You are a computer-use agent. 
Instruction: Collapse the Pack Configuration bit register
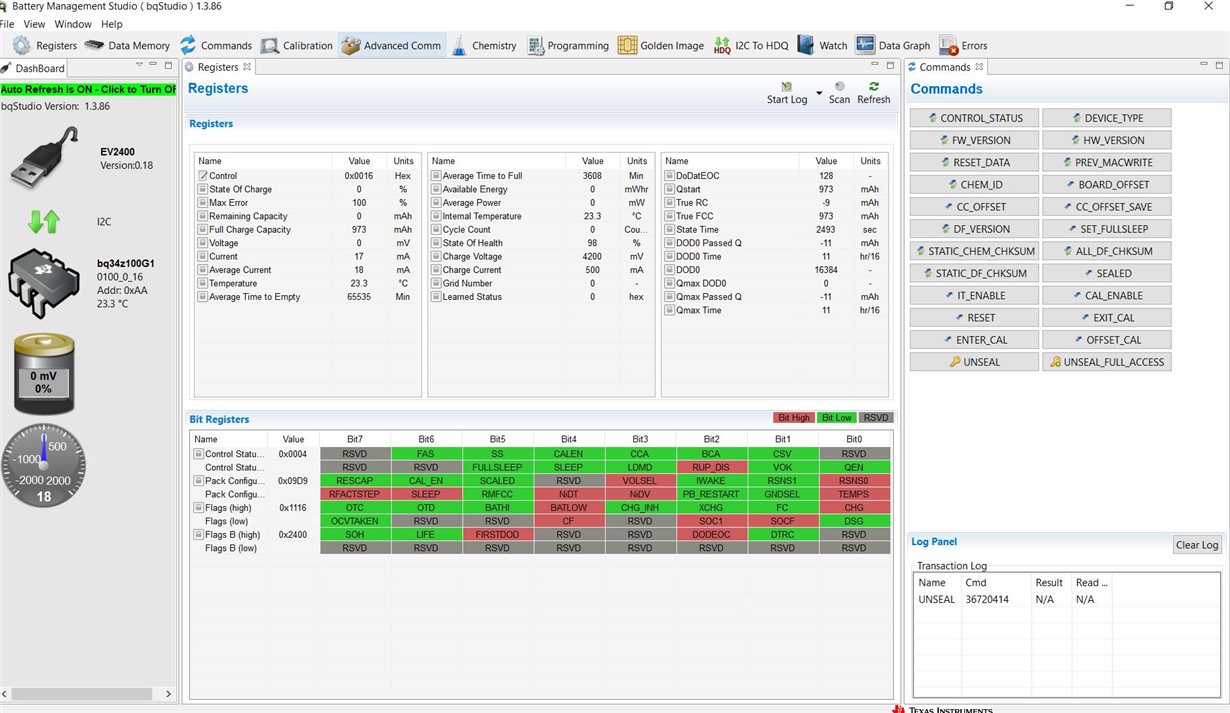pyautogui.click(x=198, y=481)
